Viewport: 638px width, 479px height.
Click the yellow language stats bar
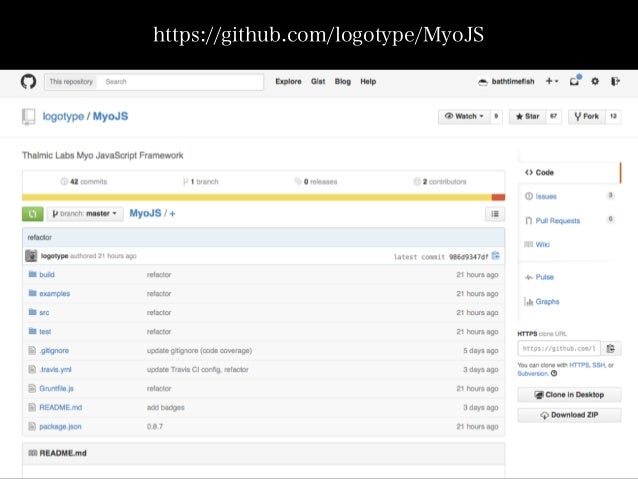257,197
